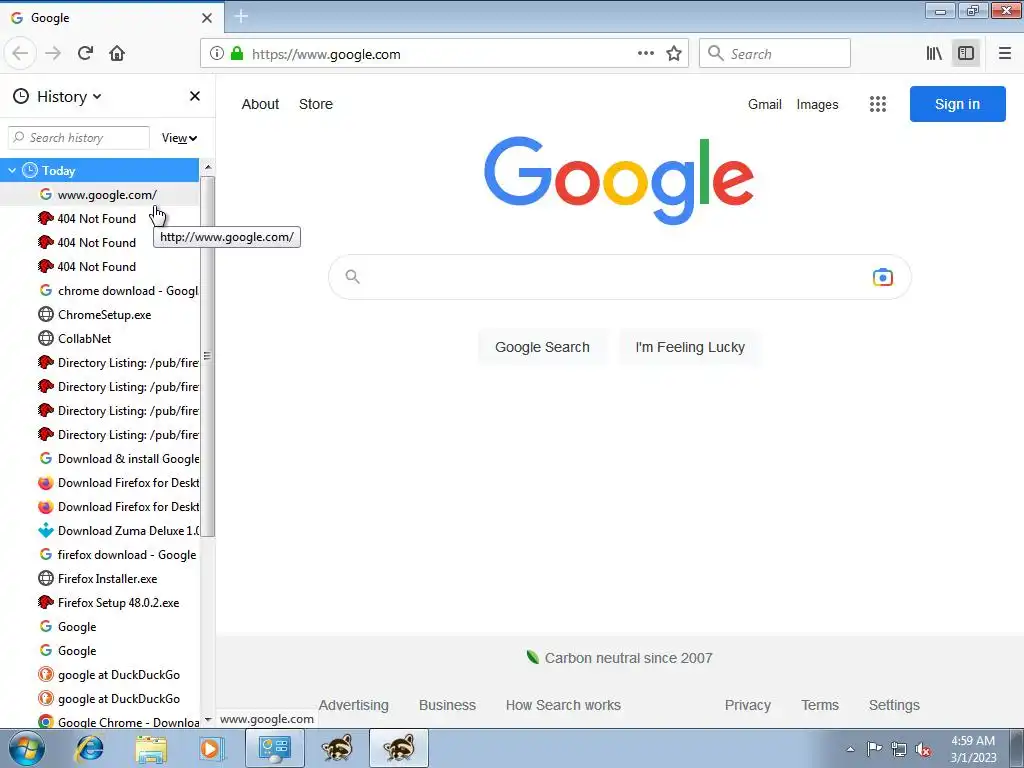This screenshot has width=1024, height=768.
Task: Open the View sorting dropdown
Action: (180, 138)
